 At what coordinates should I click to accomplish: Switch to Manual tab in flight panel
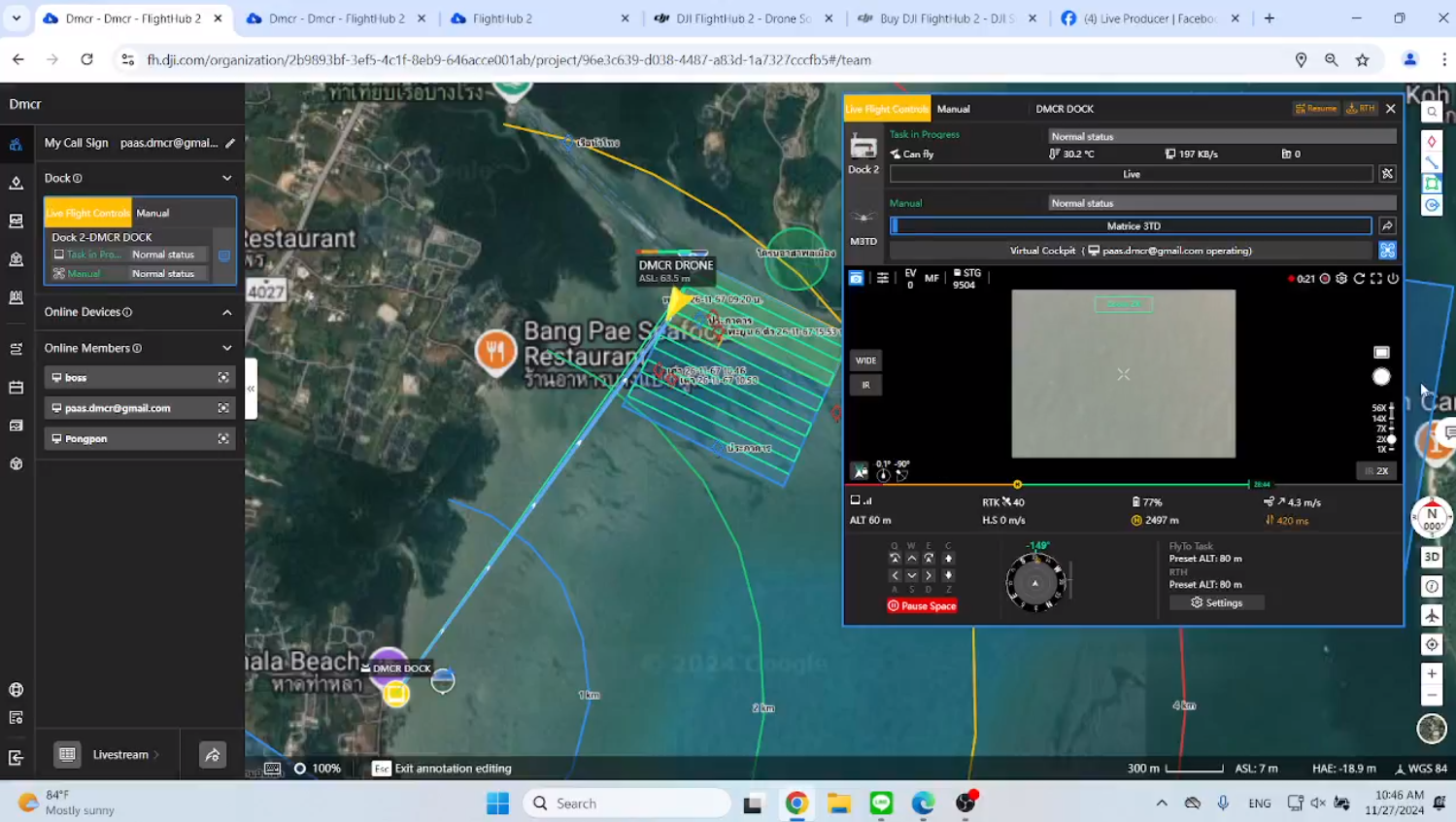tap(953, 109)
